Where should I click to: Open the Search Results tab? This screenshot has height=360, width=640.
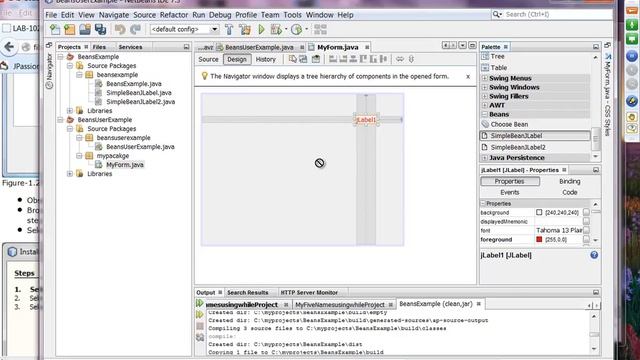pyautogui.click(x=248, y=293)
